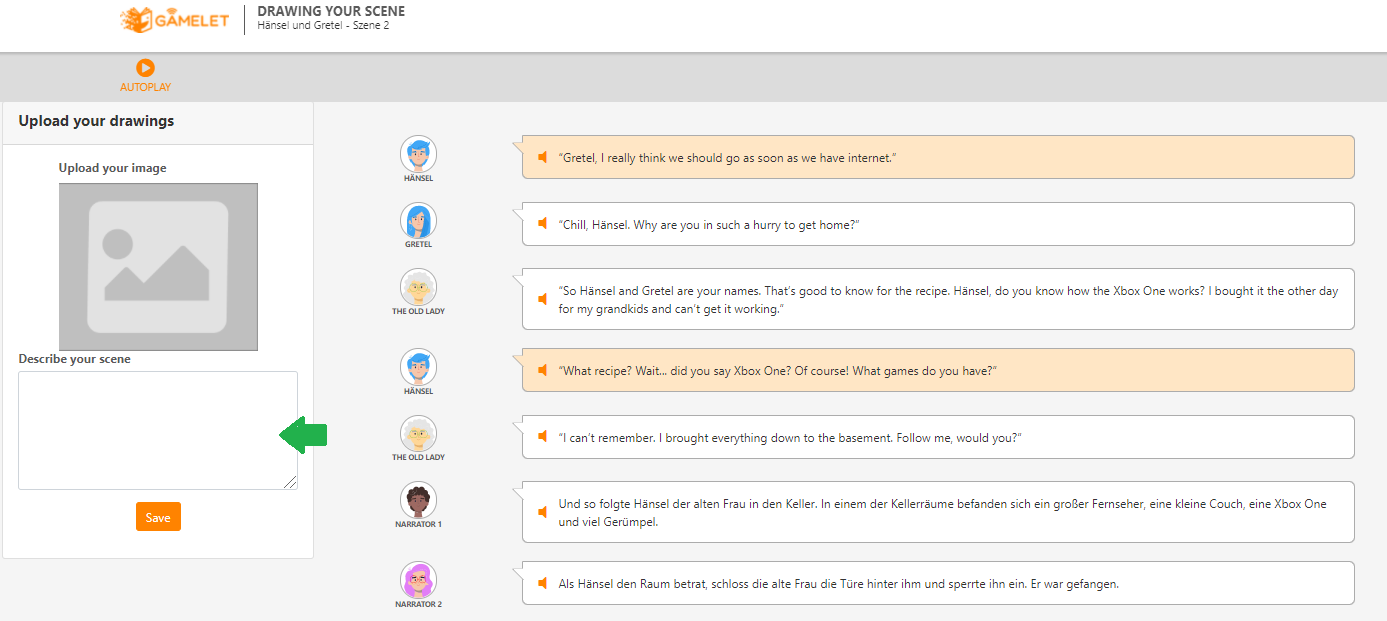Viewport: 1387px width, 621px height.
Task: Click the 'Drawing your scene' page title
Action: [331, 11]
